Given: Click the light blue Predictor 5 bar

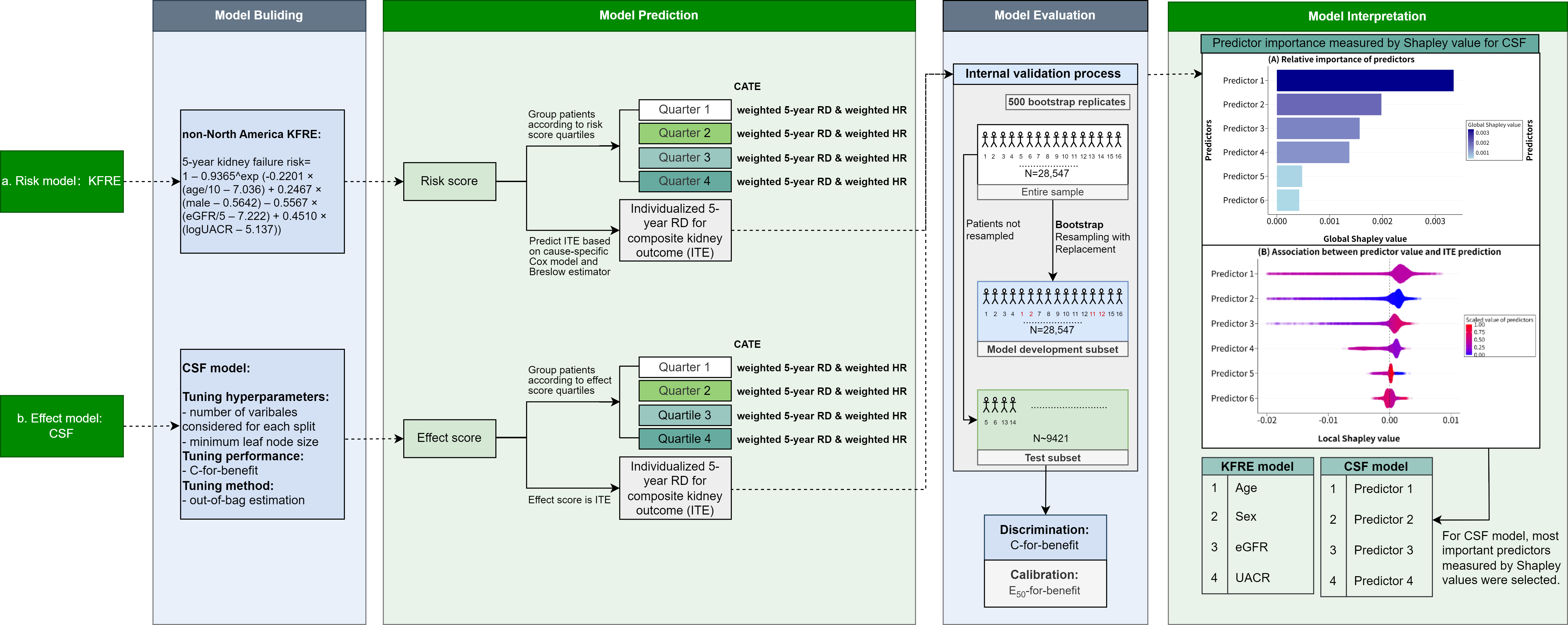Looking at the screenshot, I should [x=1289, y=176].
